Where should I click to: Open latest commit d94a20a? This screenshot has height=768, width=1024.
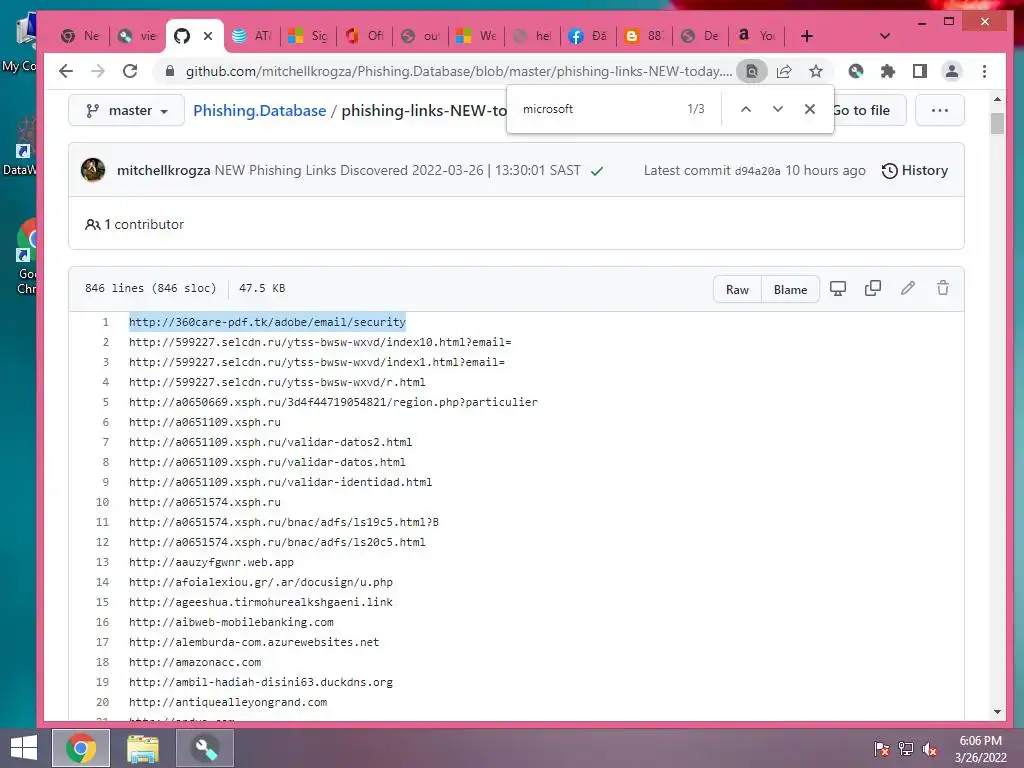757,171
